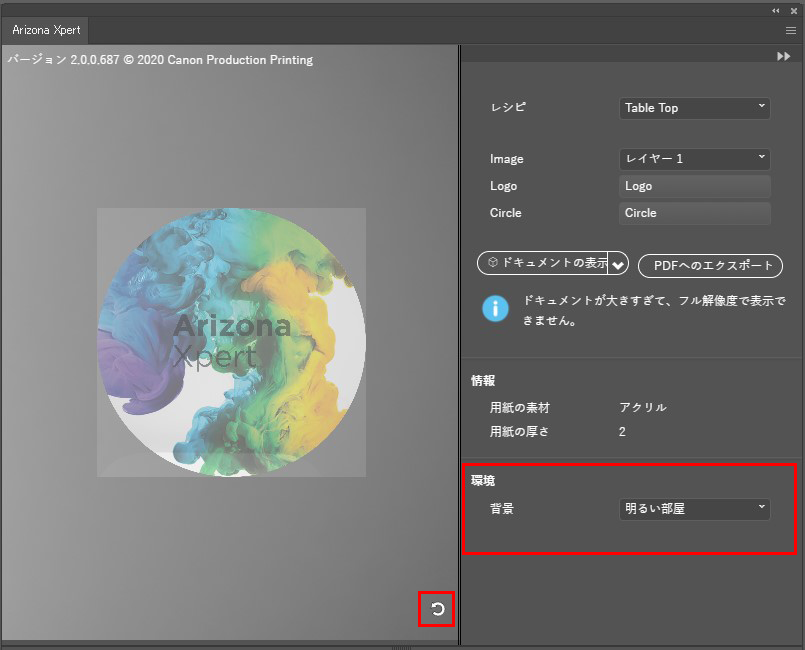
Task: Open the 背景 明るい部屋 dropdown
Action: (695, 509)
